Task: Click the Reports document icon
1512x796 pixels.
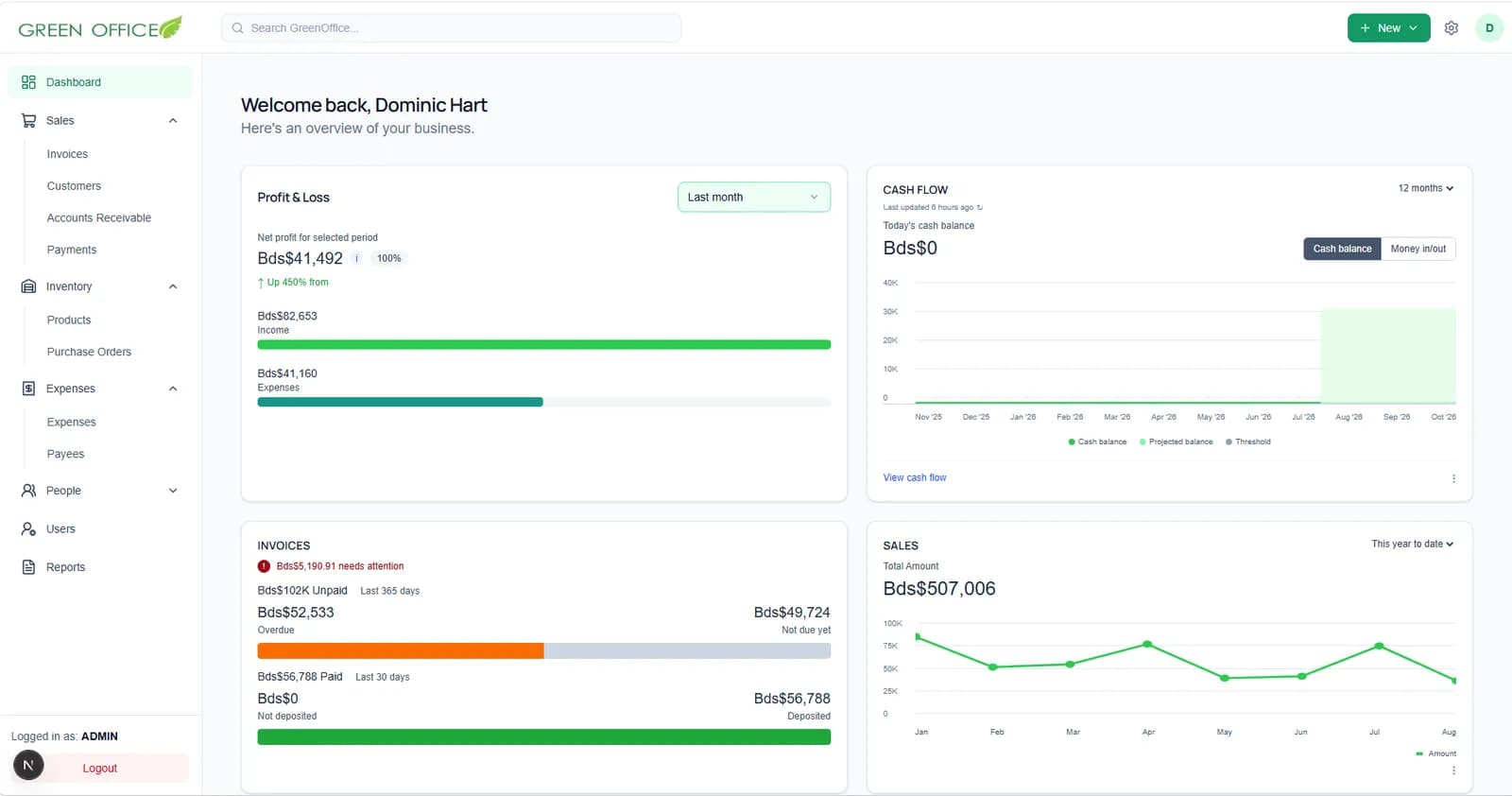Action: pyautogui.click(x=28, y=567)
